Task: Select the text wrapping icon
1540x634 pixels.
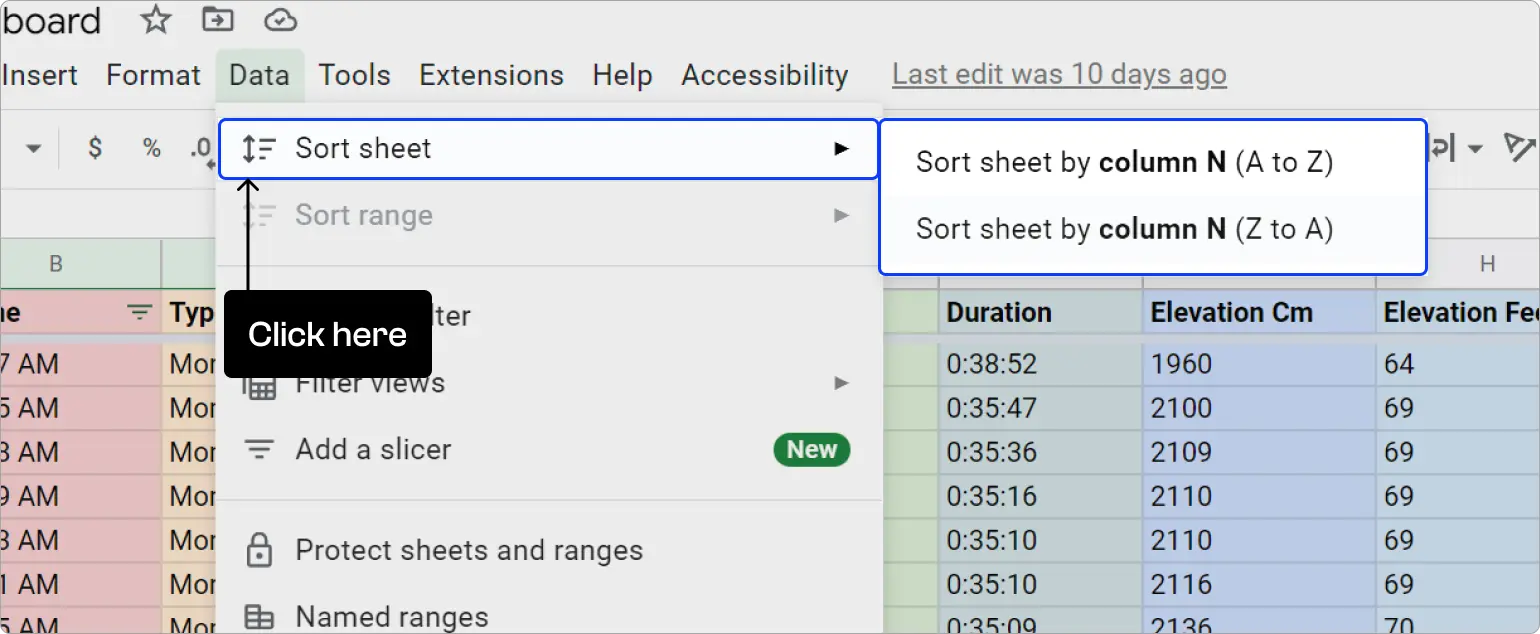Action: coord(1440,147)
